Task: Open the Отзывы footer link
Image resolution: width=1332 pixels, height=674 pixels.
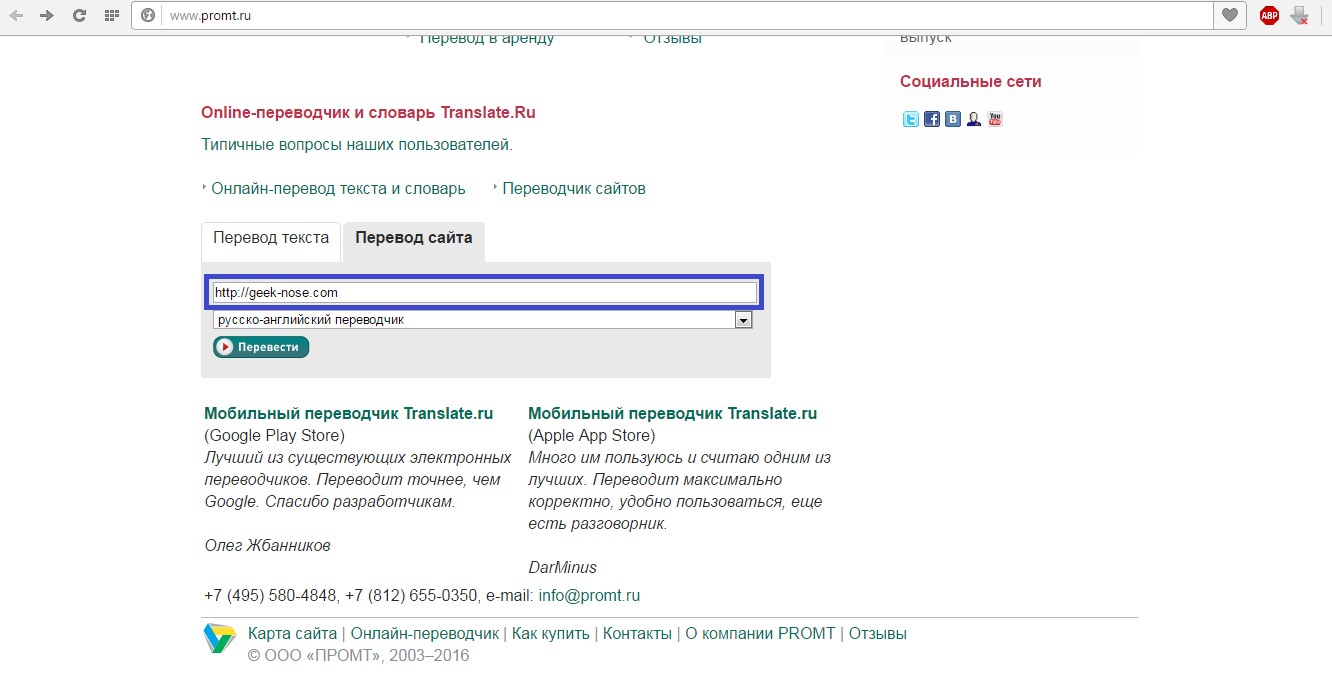Action: pos(878,633)
